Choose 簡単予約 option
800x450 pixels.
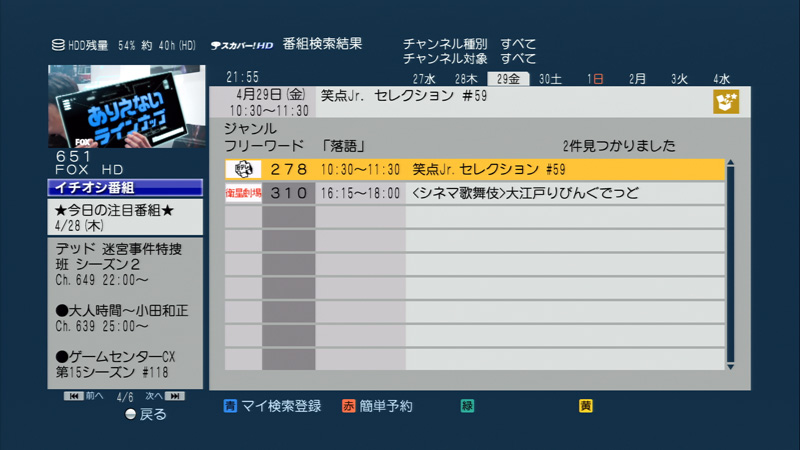(x=386, y=406)
